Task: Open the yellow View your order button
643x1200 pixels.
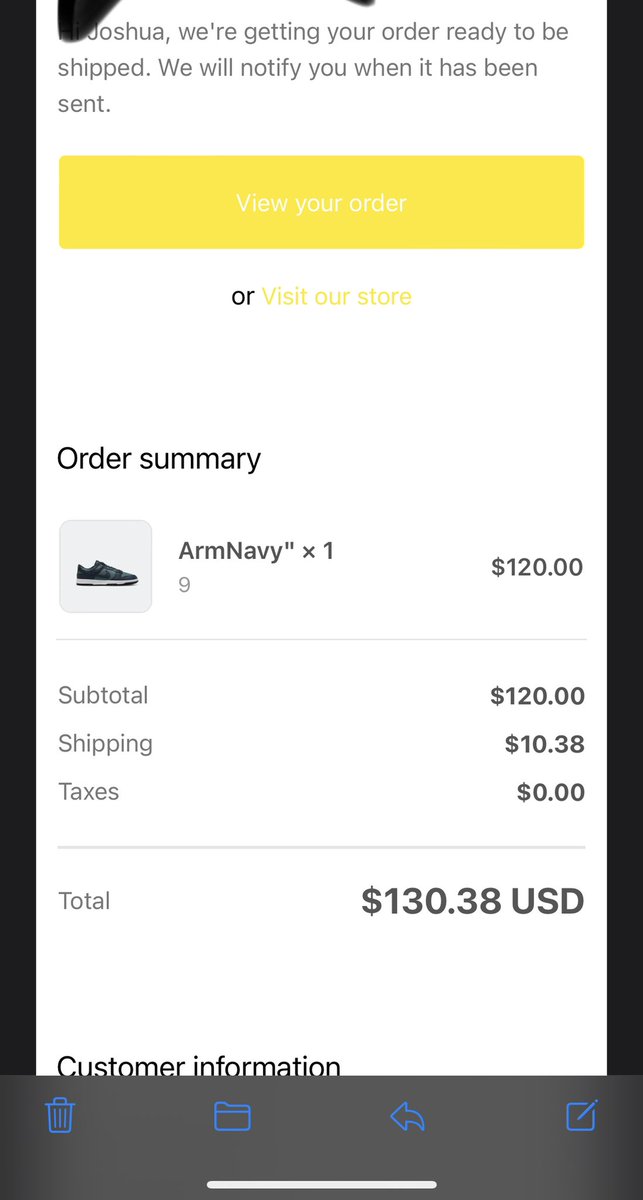Action: click(321, 202)
